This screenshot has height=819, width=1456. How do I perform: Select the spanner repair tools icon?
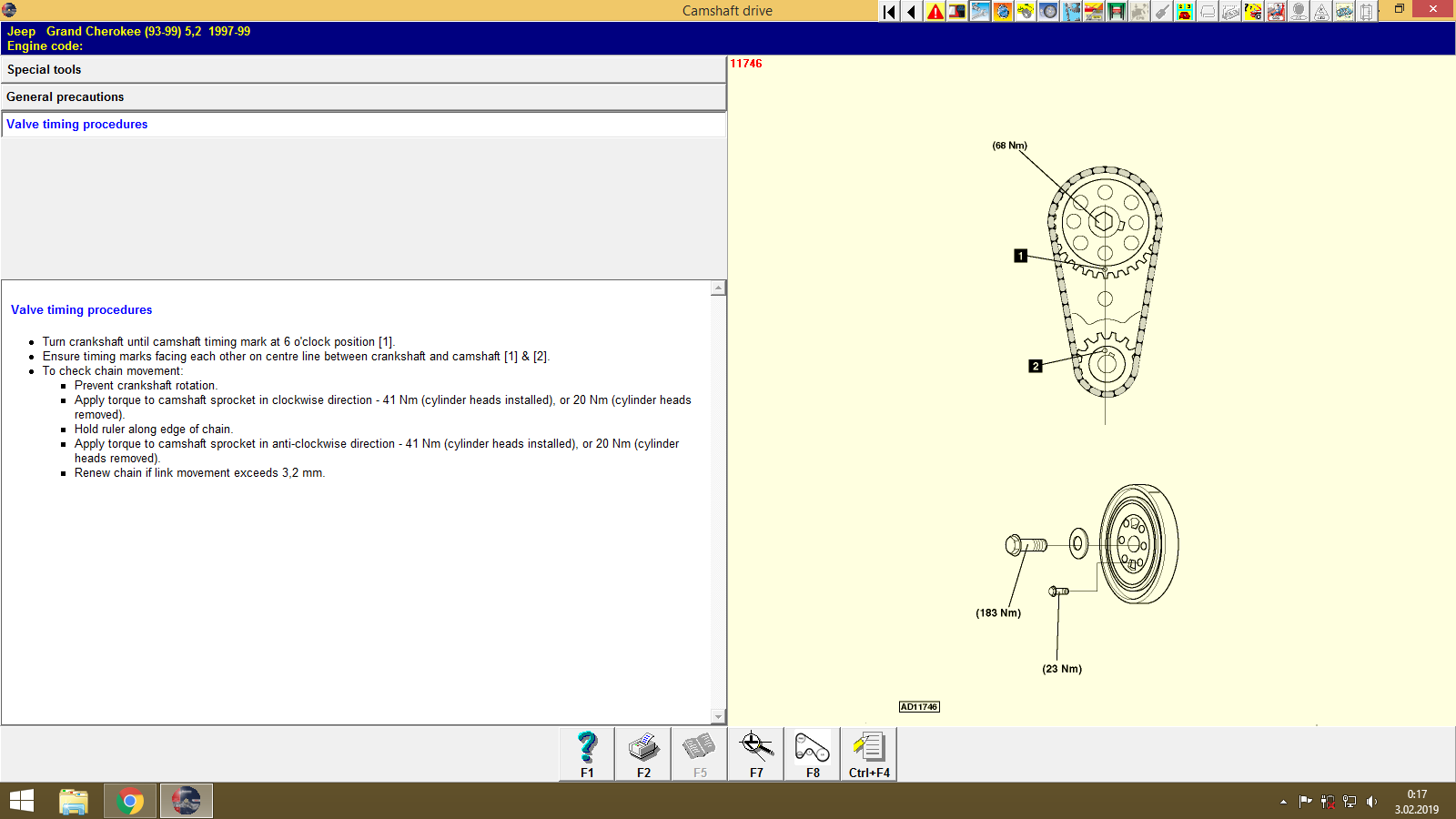tap(980, 12)
